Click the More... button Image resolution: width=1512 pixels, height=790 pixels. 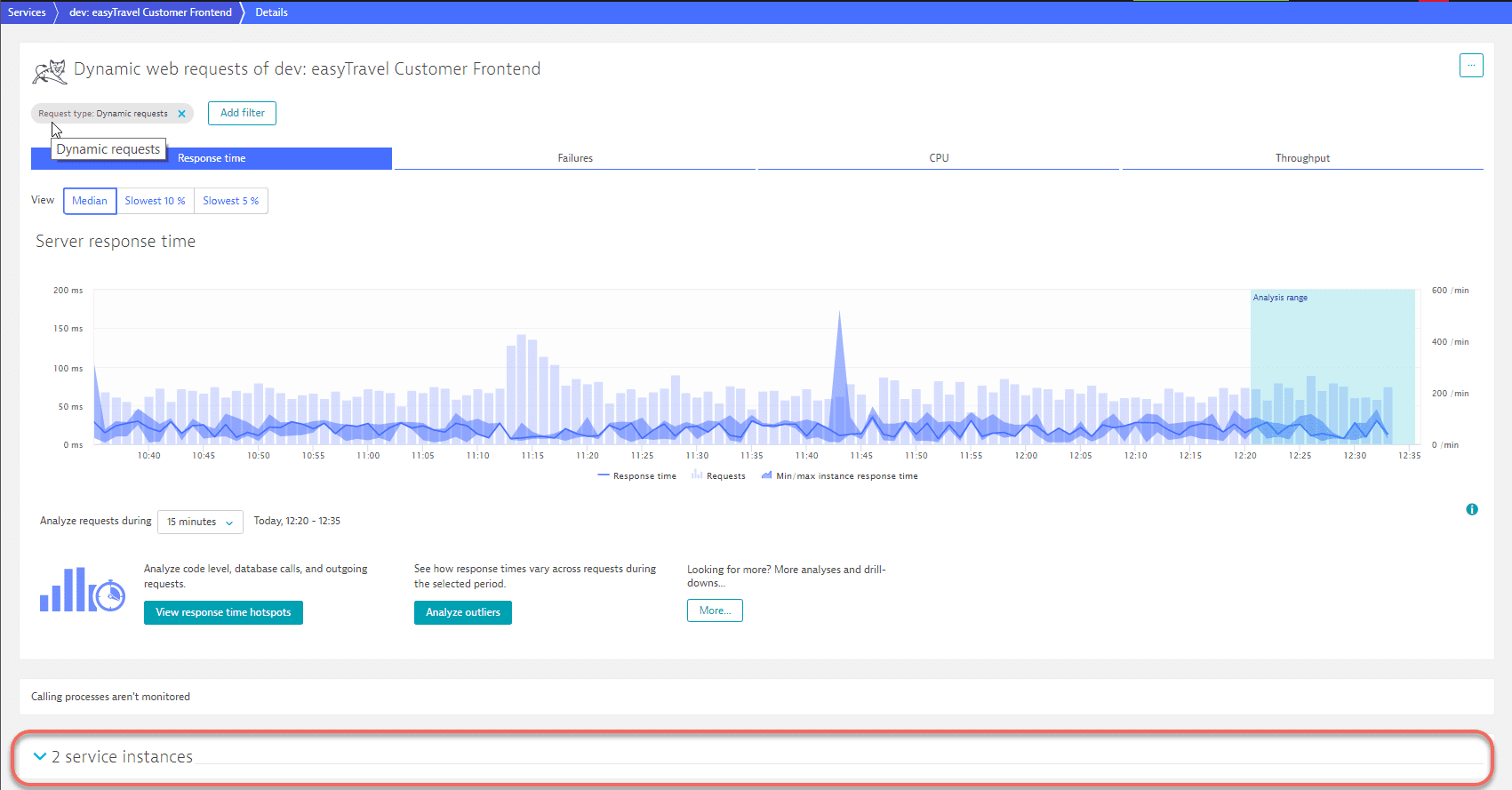click(715, 610)
